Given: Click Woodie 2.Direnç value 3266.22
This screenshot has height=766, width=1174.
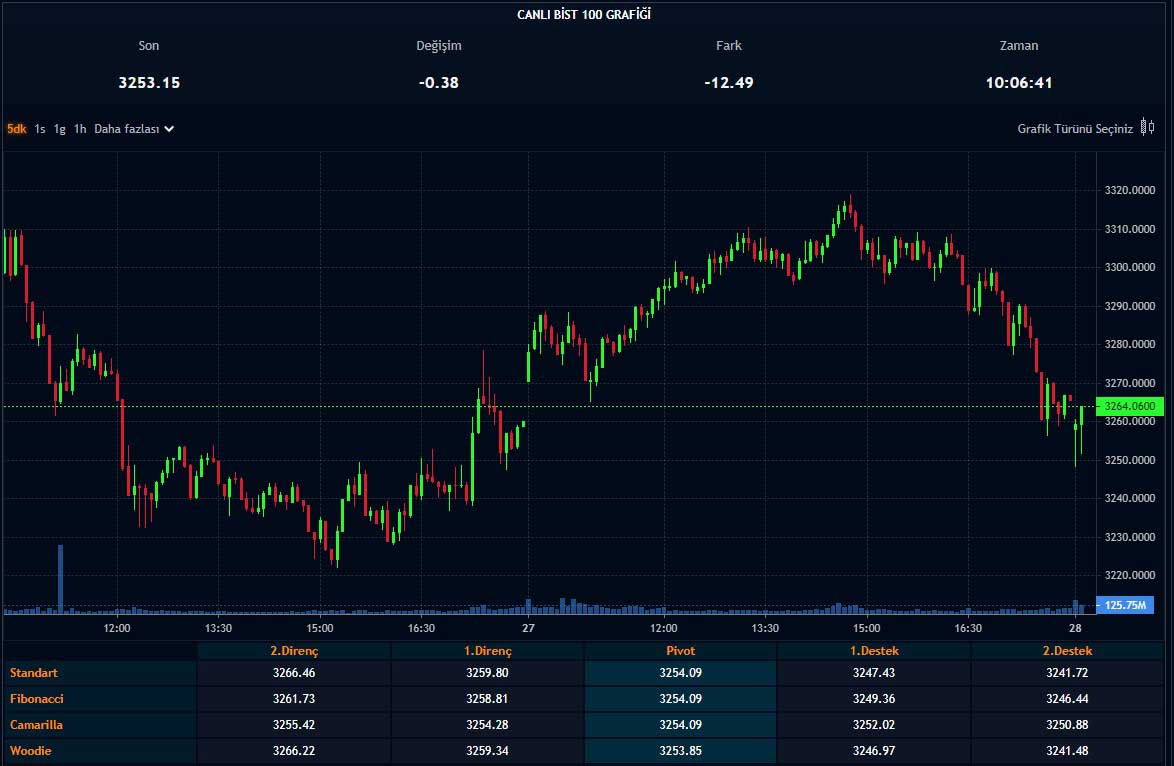Looking at the screenshot, I should (294, 750).
